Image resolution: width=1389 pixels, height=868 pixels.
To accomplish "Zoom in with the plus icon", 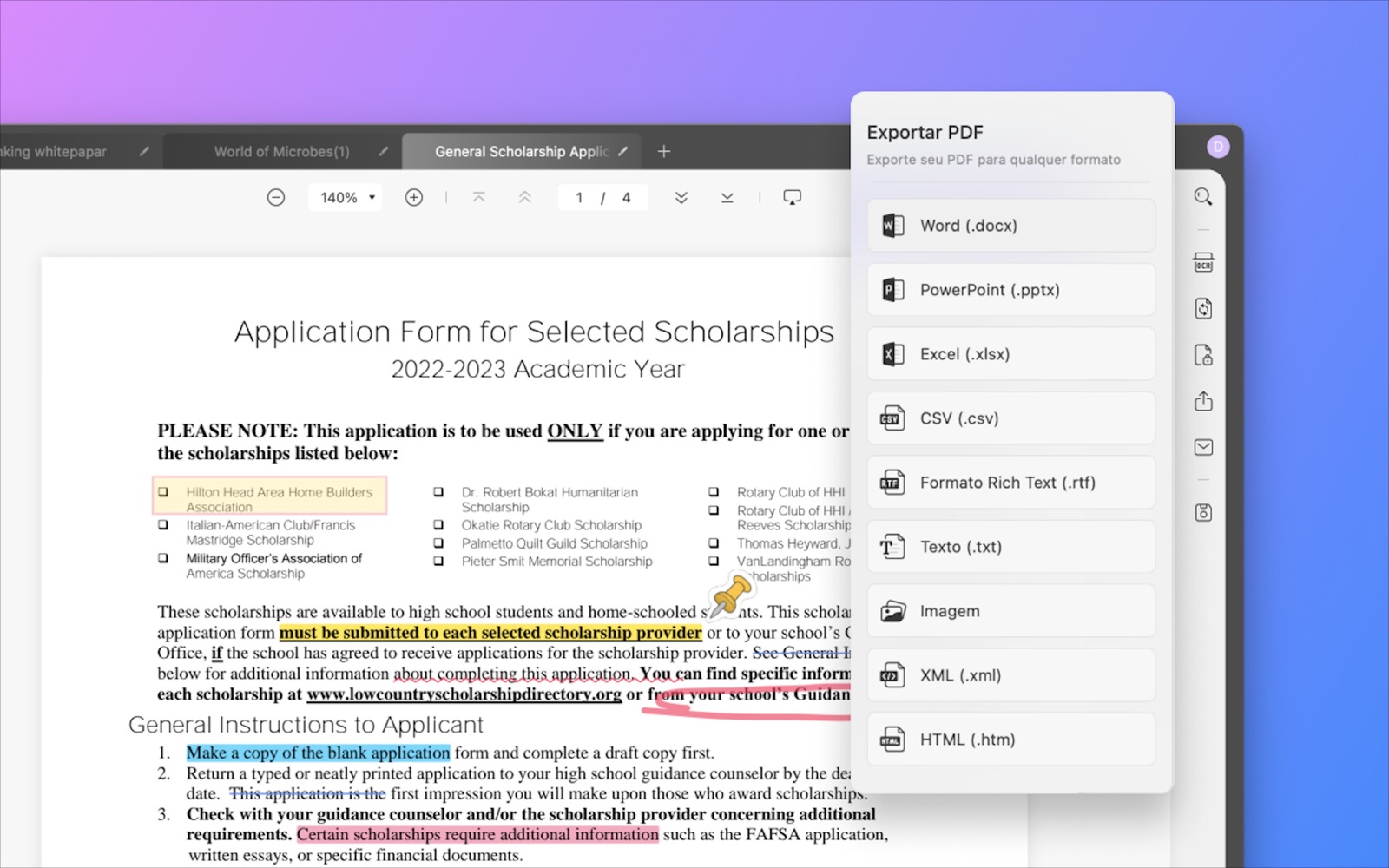I will [x=414, y=198].
